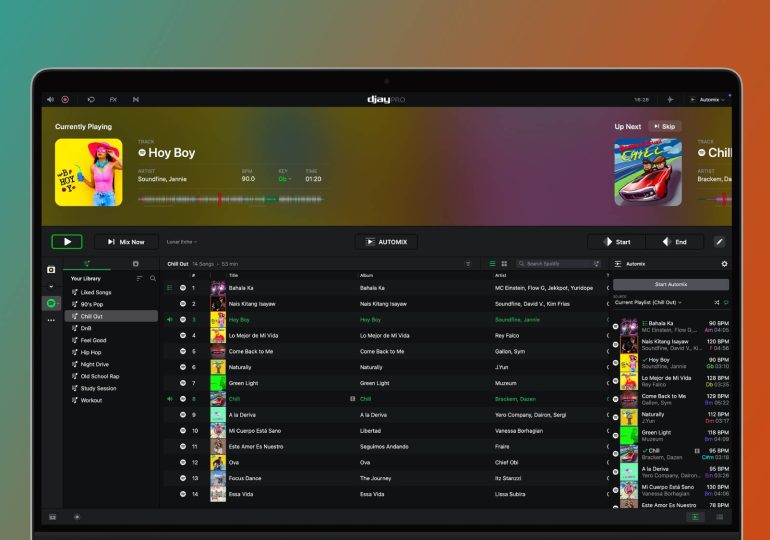Open Automix settings gear
Screen dimensions: 770x540
(x=725, y=264)
